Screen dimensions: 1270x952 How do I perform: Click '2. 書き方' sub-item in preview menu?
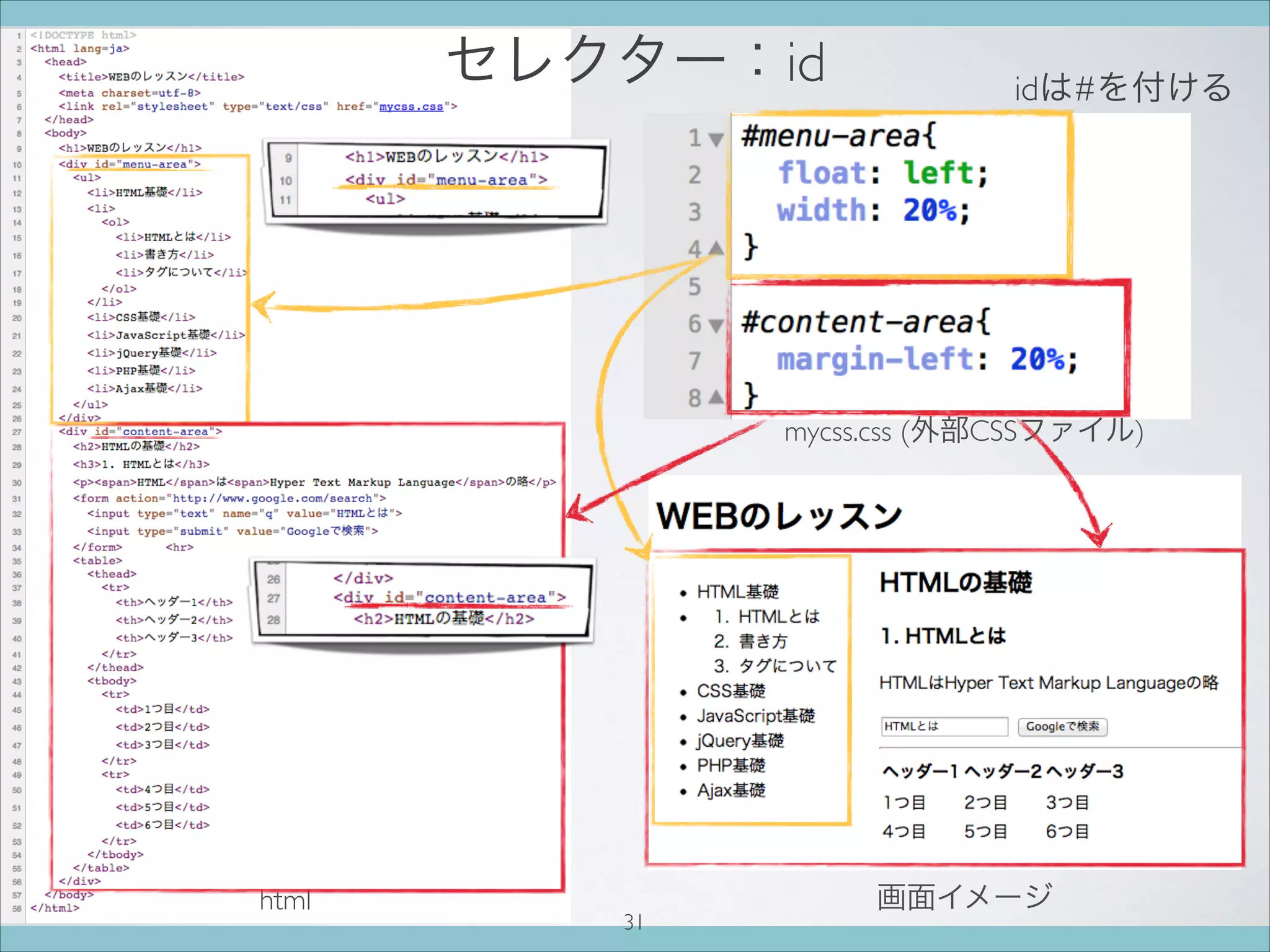[750, 641]
